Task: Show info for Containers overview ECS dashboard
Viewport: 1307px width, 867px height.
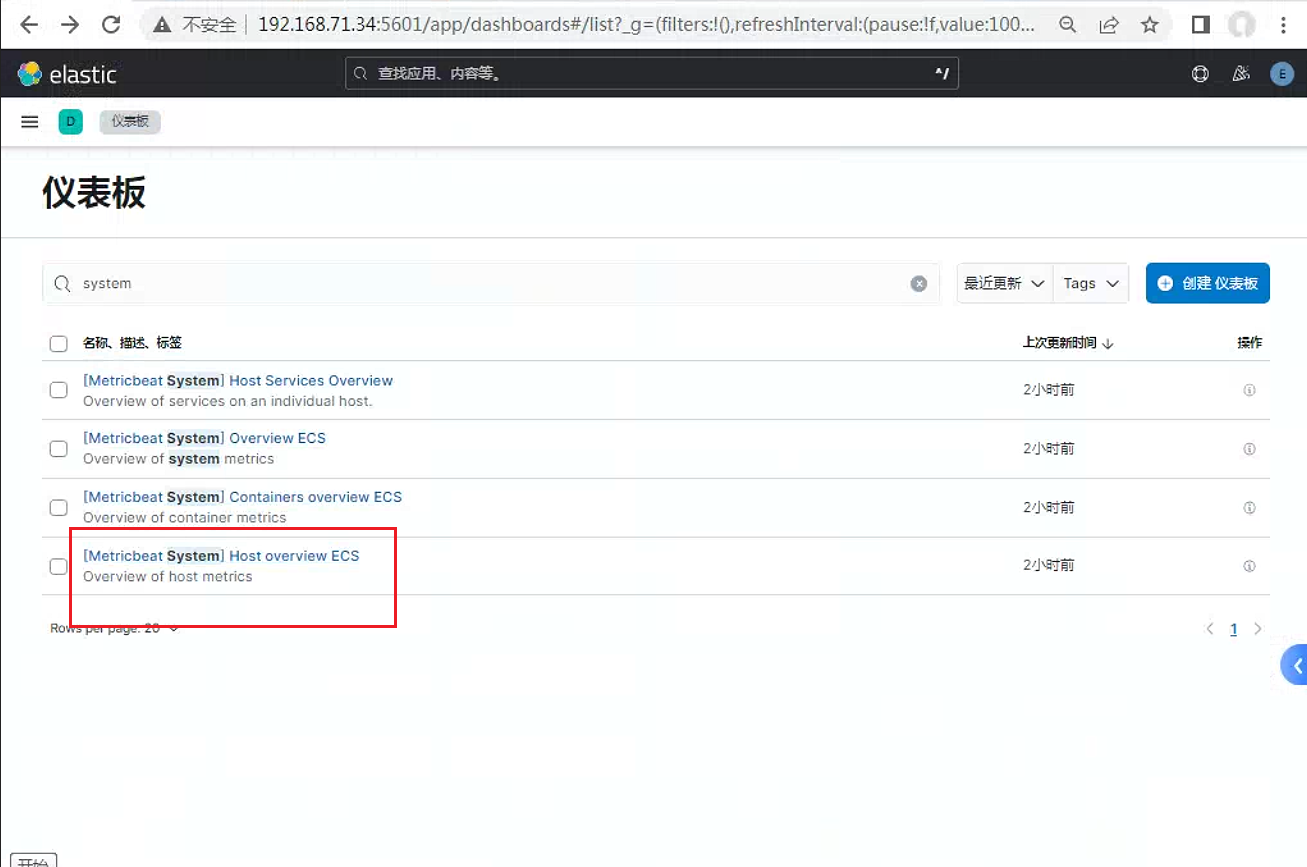Action: (1249, 508)
